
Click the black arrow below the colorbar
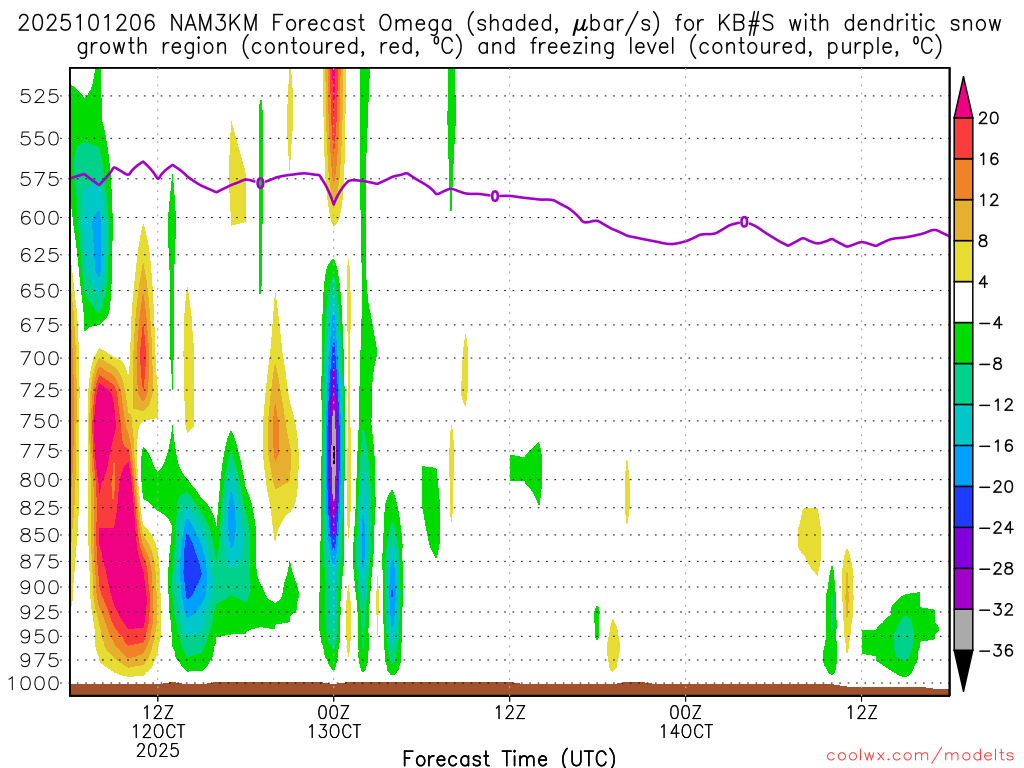tap(963, 671)
